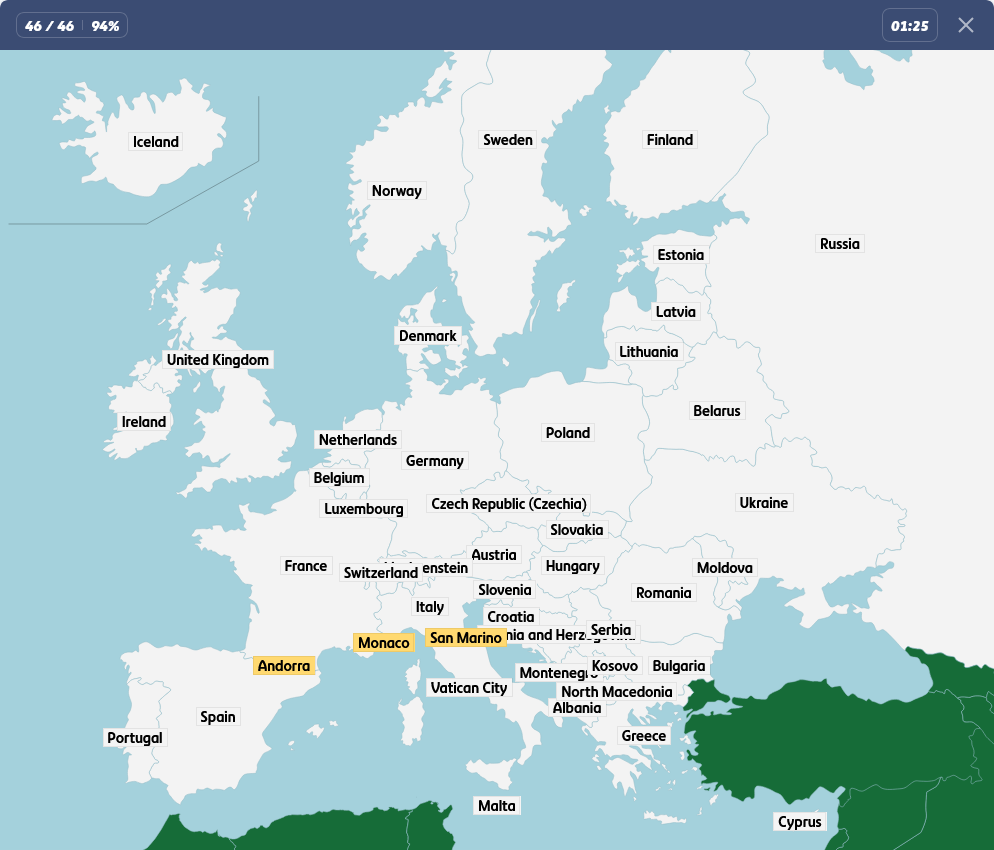Select the Czech Republic (Czechia) label

(509, 504)
